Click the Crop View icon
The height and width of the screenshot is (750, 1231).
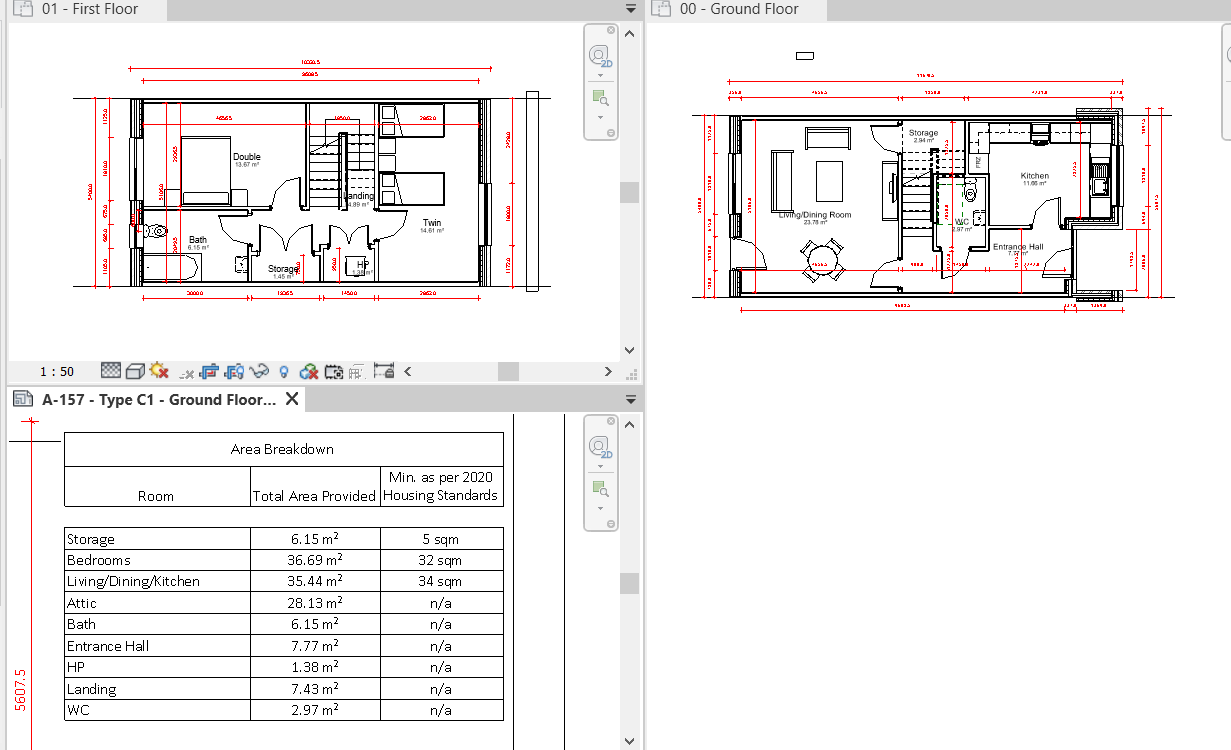click(x=208, y=371)
